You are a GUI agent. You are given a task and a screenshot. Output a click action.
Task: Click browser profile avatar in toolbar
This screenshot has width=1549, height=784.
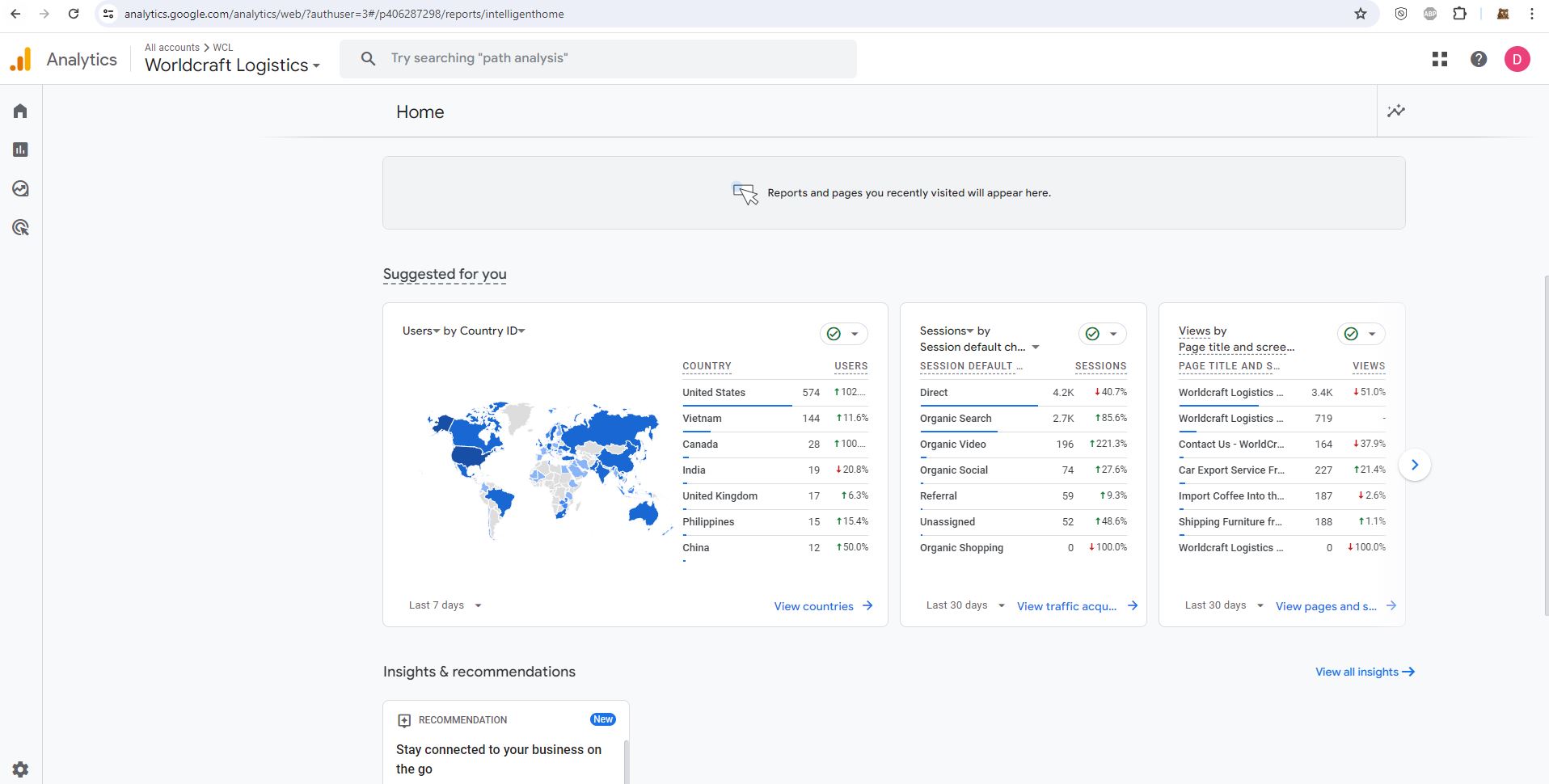[1503, 14]
